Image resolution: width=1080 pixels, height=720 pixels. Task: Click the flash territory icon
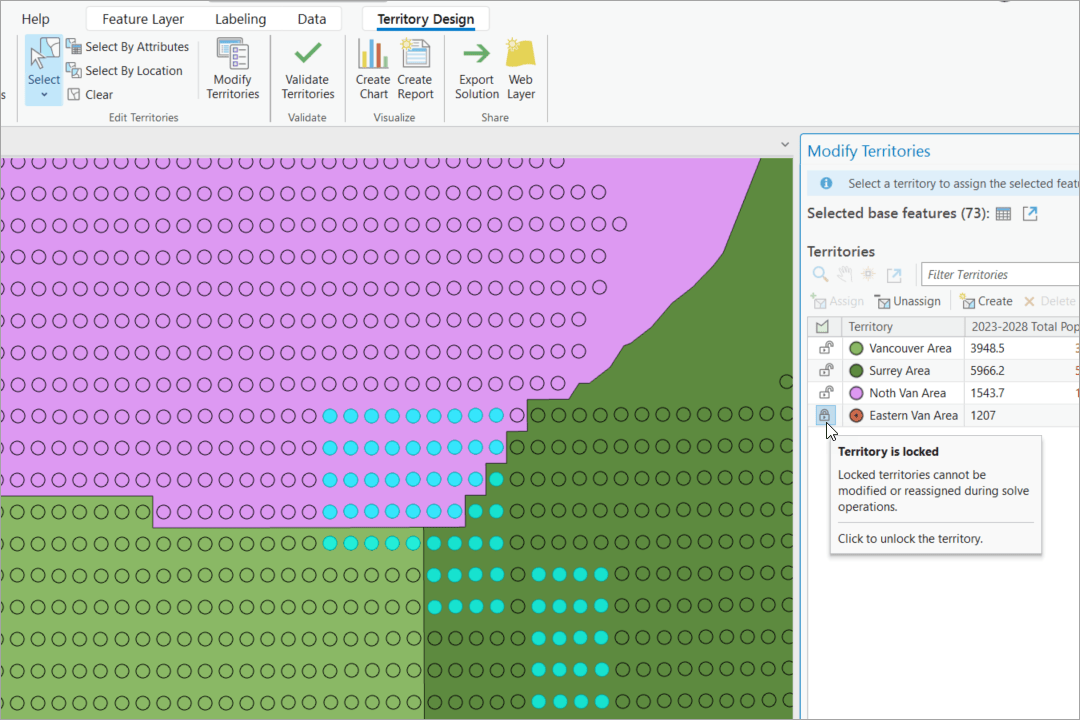click(x=869, y=274)
